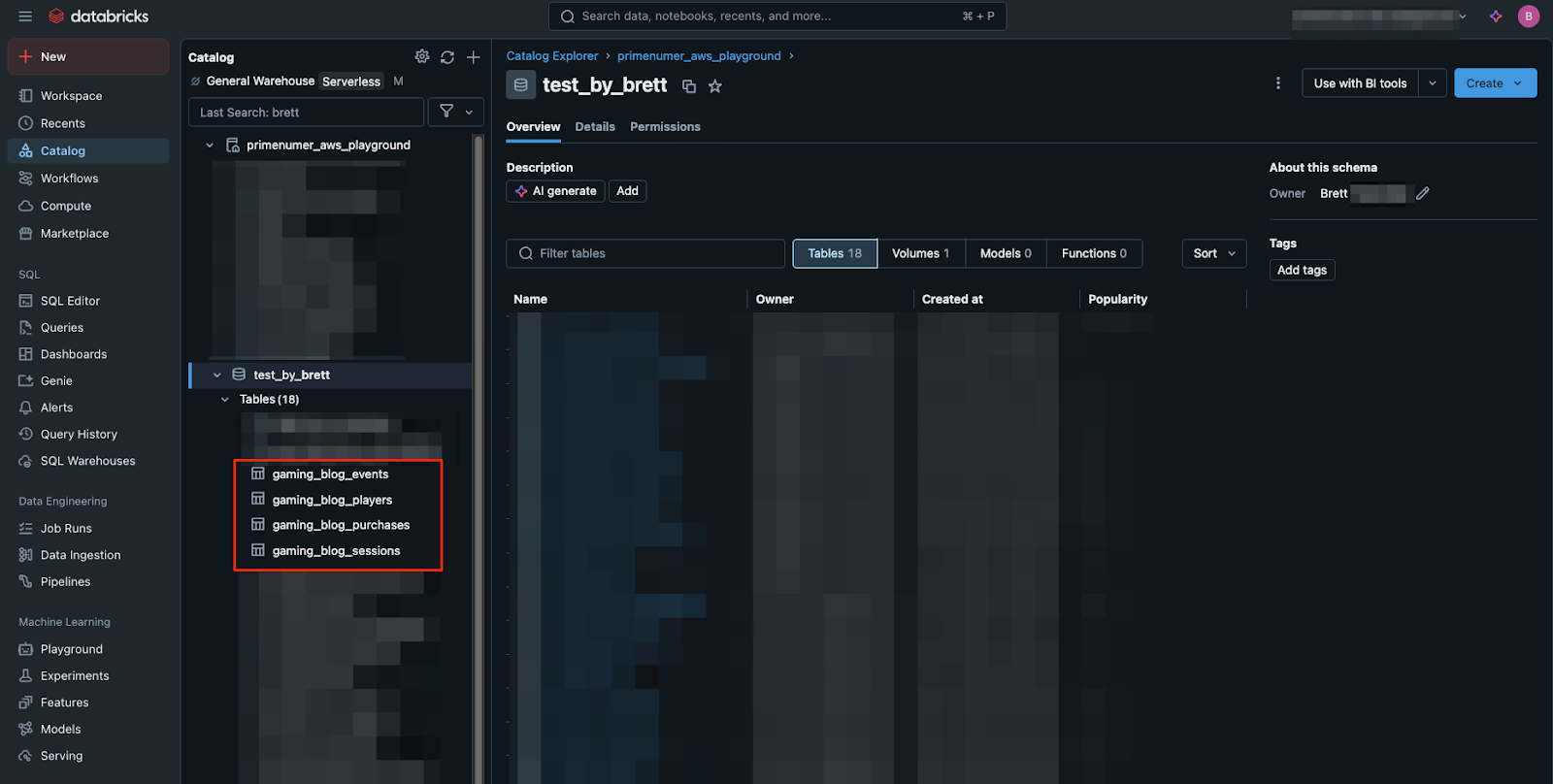Open Queries in the SQL section
Viewport: 1553px width, 784px height.
[x=88, y=328]
